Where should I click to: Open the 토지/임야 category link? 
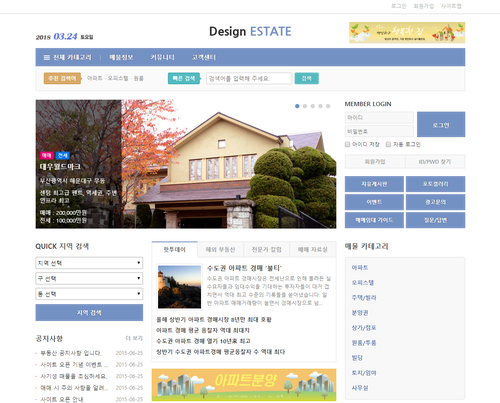[364, 373]
